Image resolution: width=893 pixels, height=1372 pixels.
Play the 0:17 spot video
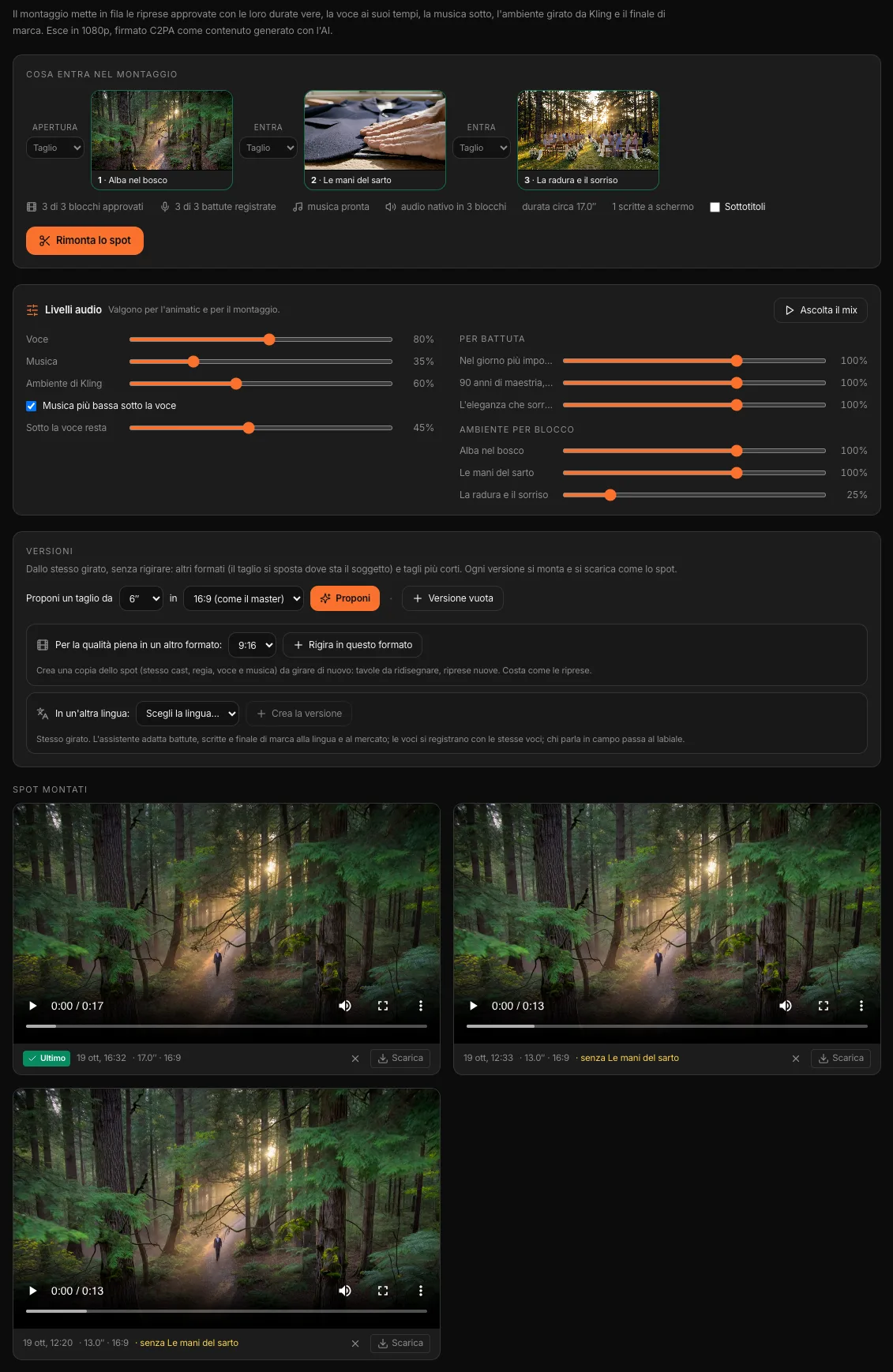tap(33, 1006)
